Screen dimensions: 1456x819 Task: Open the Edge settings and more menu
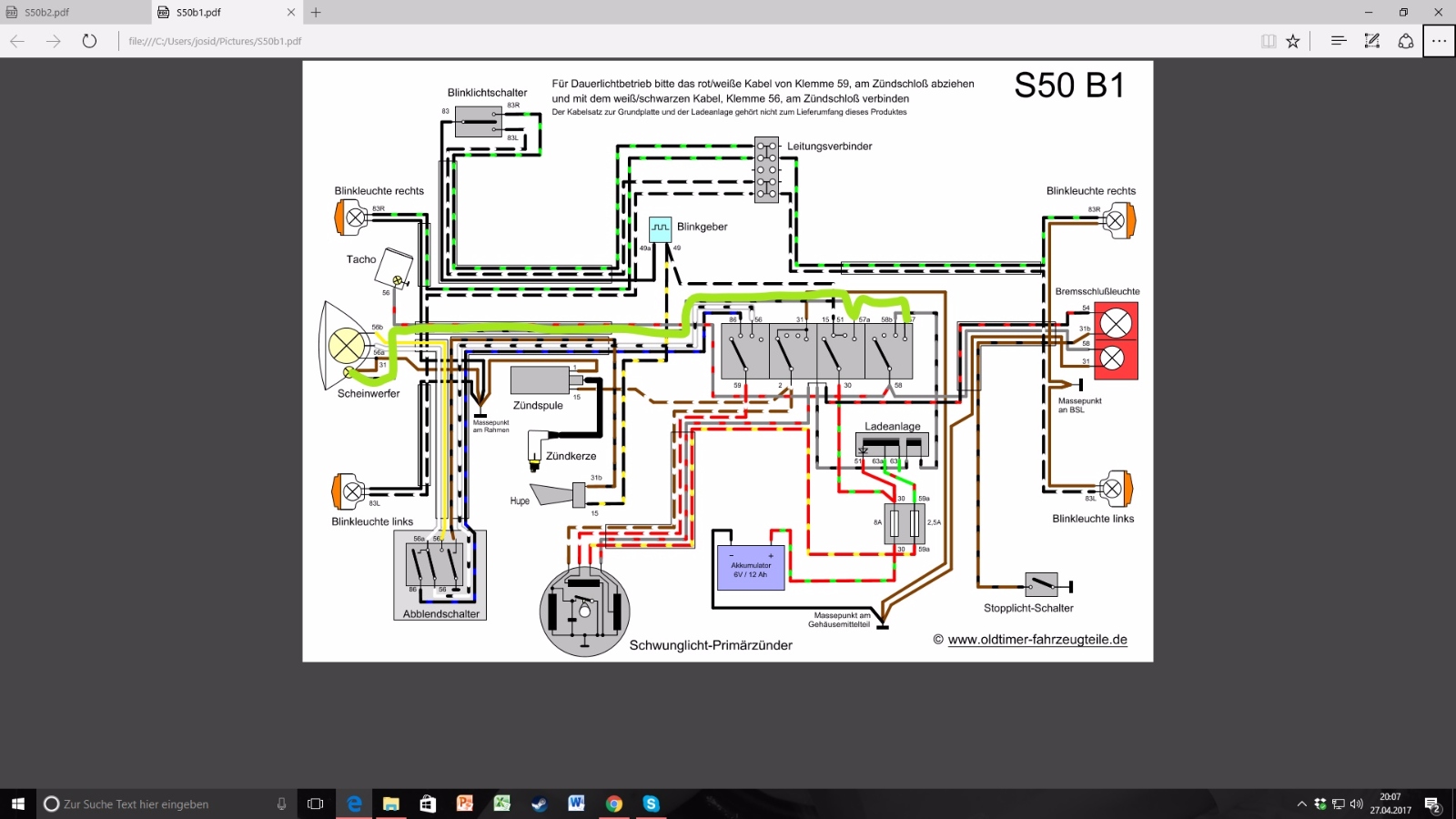point(1439,41)
